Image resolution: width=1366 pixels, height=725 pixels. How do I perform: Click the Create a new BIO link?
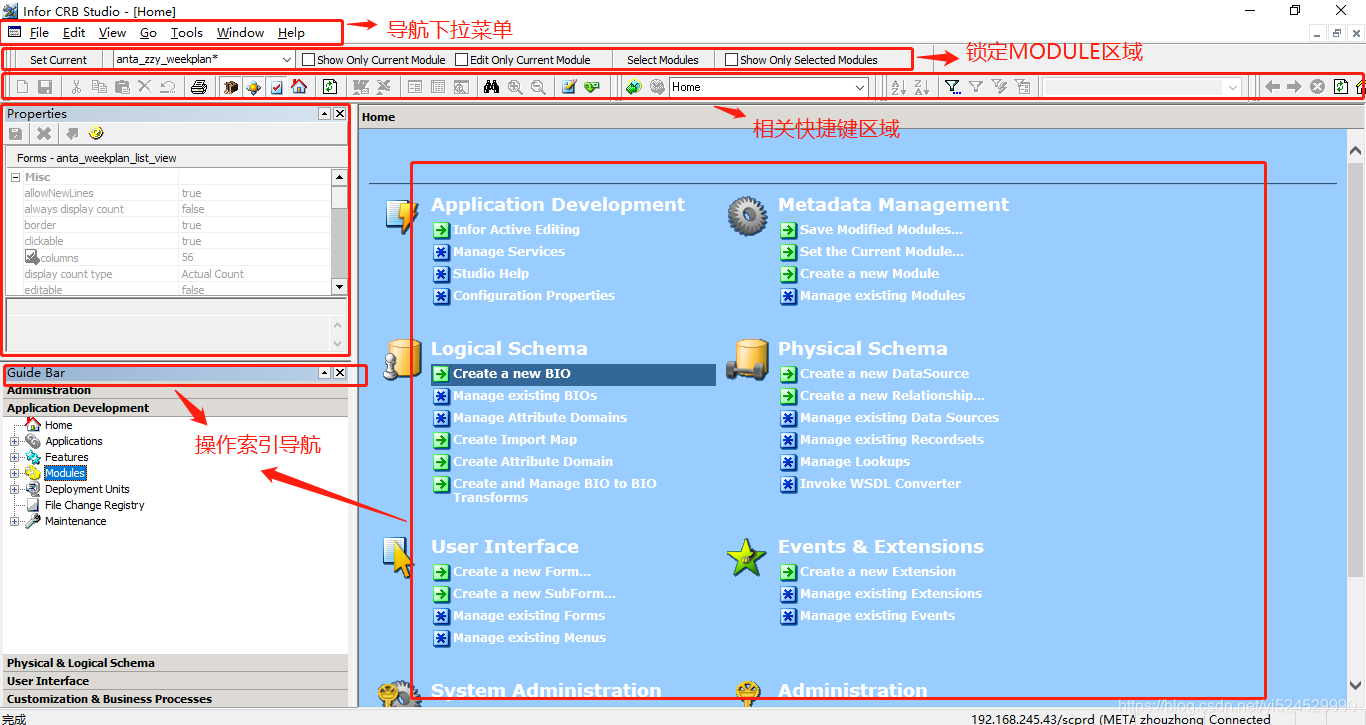click(511, 374)
